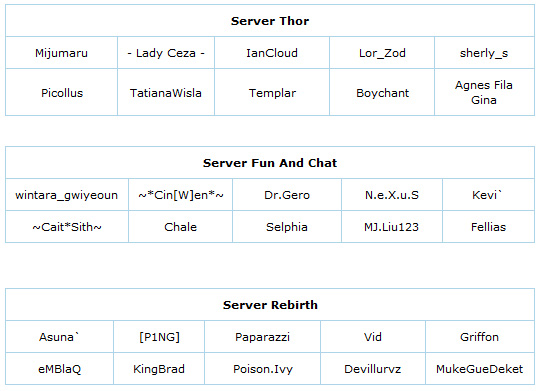Select Lor_Zod in the Thor table
Image resolution: width=539 pixels, height=391 pixels.
(382, 53)
